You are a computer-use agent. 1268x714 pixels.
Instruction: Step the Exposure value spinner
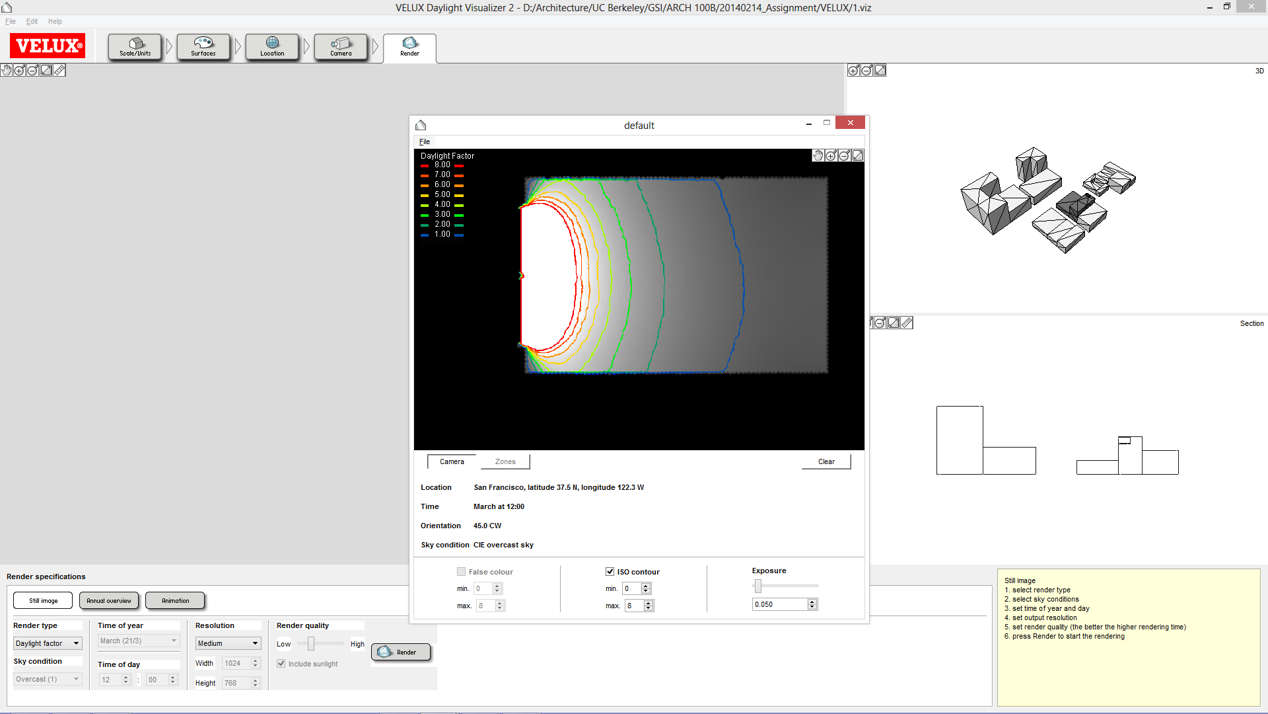click(812, 605)
